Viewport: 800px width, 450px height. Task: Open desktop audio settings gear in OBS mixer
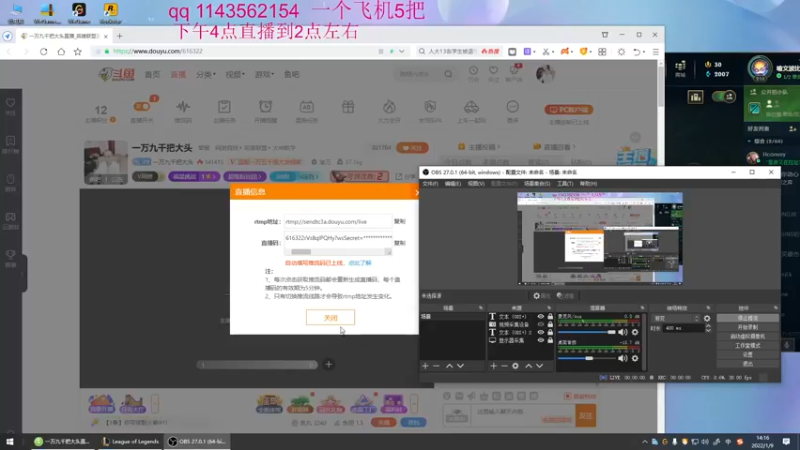click(635, 358)
